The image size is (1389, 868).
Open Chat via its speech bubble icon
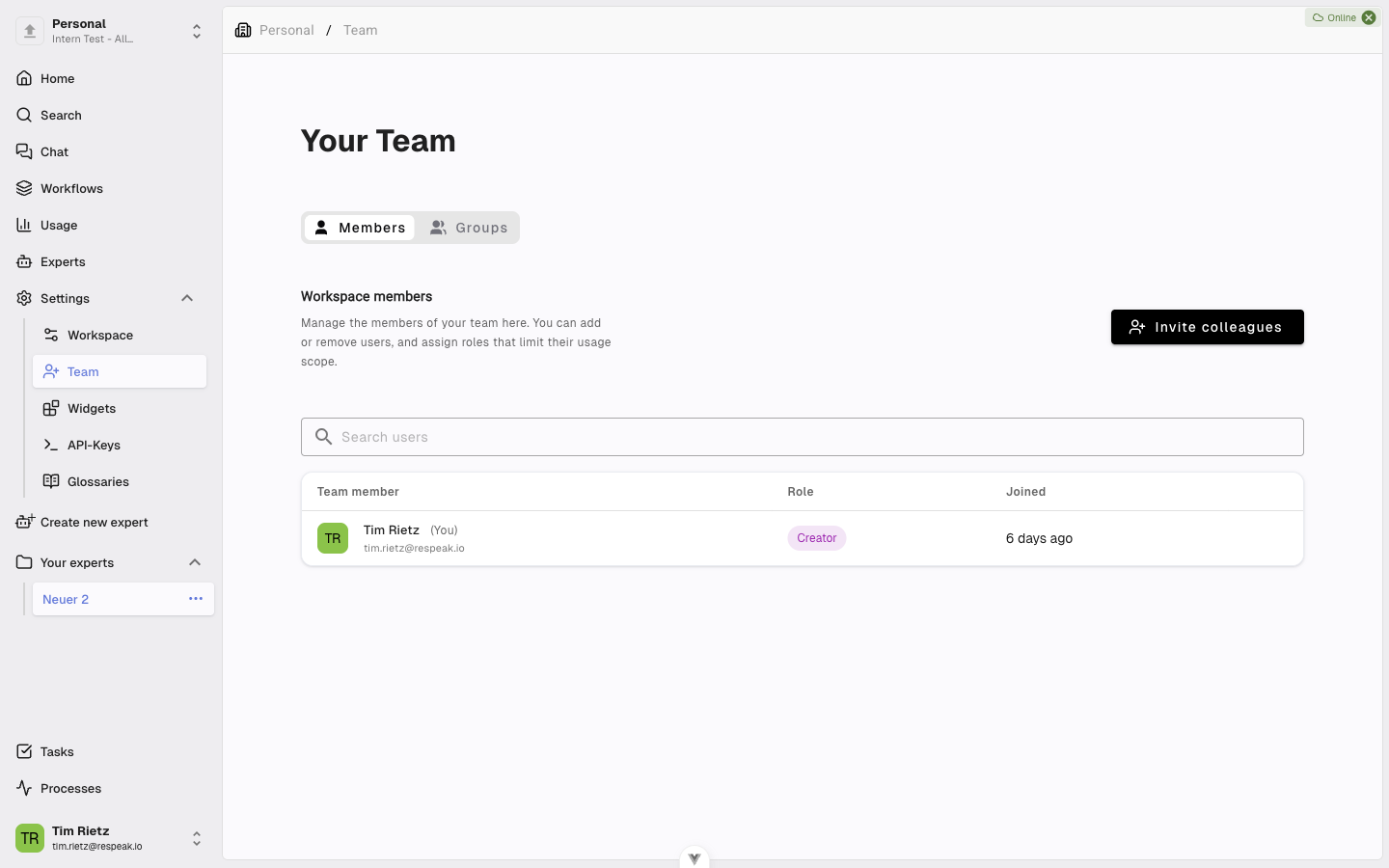pos(24,151)
